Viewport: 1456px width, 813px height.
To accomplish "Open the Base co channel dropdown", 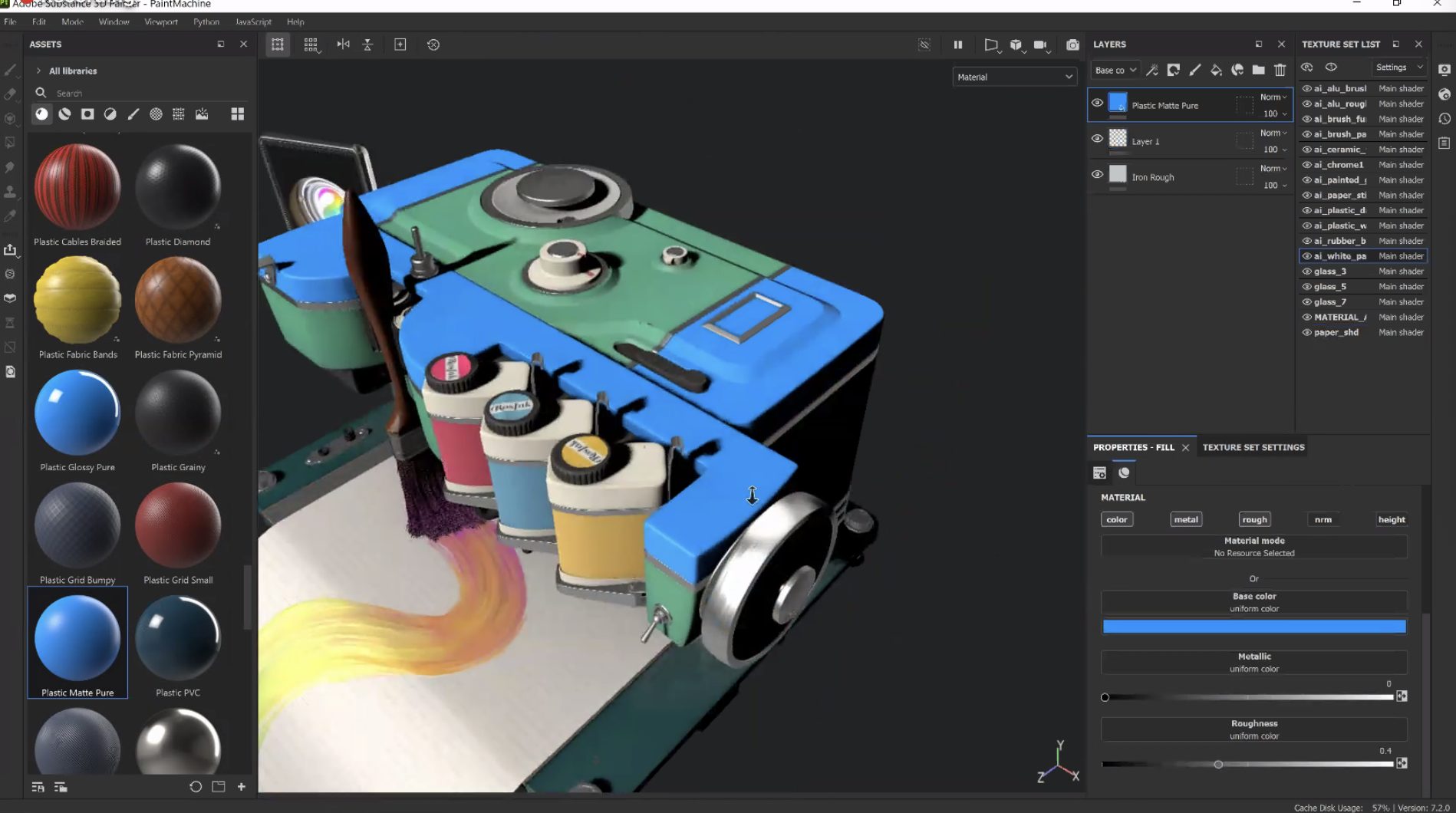I will tap(1115, 71).
